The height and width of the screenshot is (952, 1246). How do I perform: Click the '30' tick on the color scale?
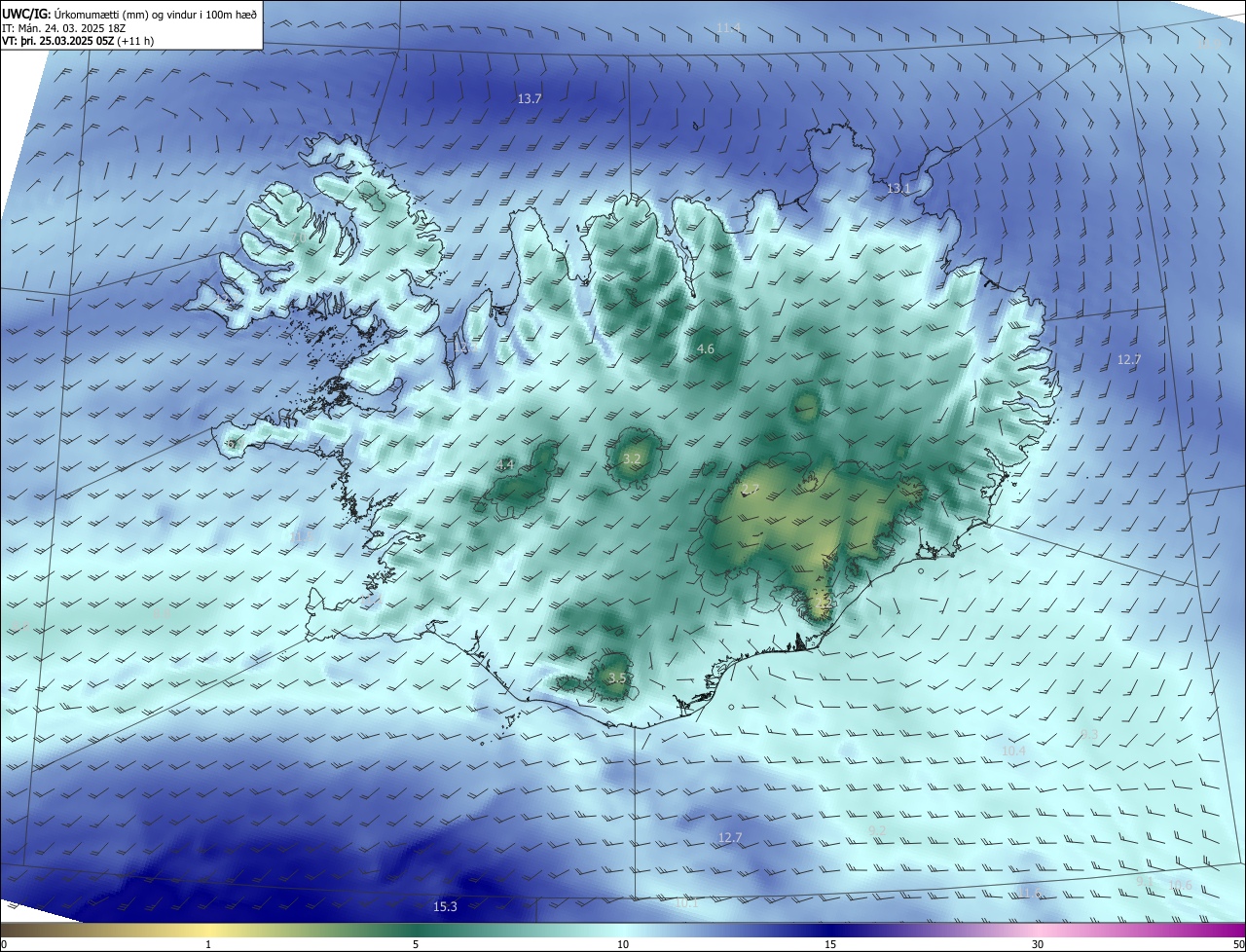pos(1038,945)
